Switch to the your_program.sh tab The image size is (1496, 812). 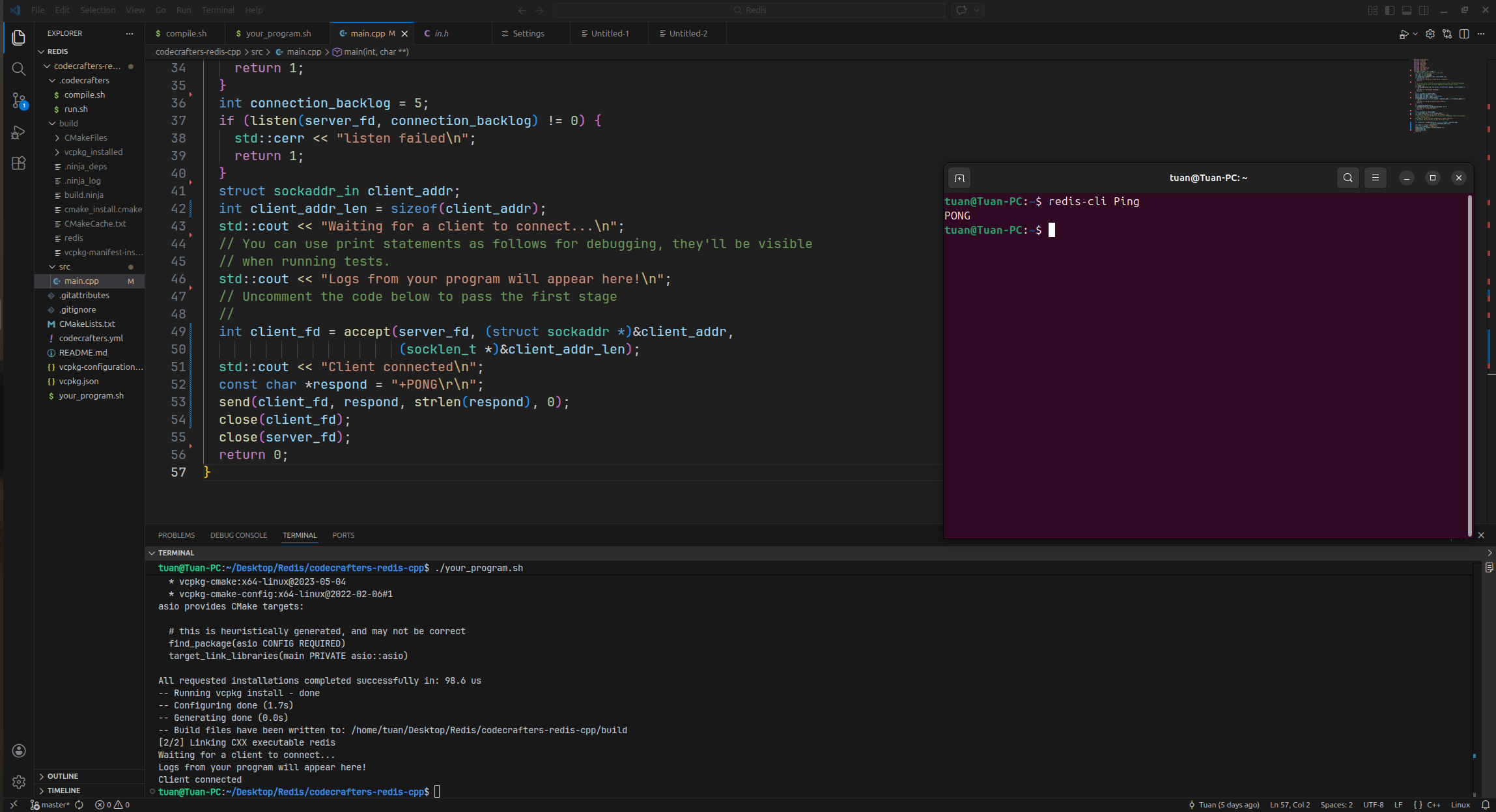278,34
